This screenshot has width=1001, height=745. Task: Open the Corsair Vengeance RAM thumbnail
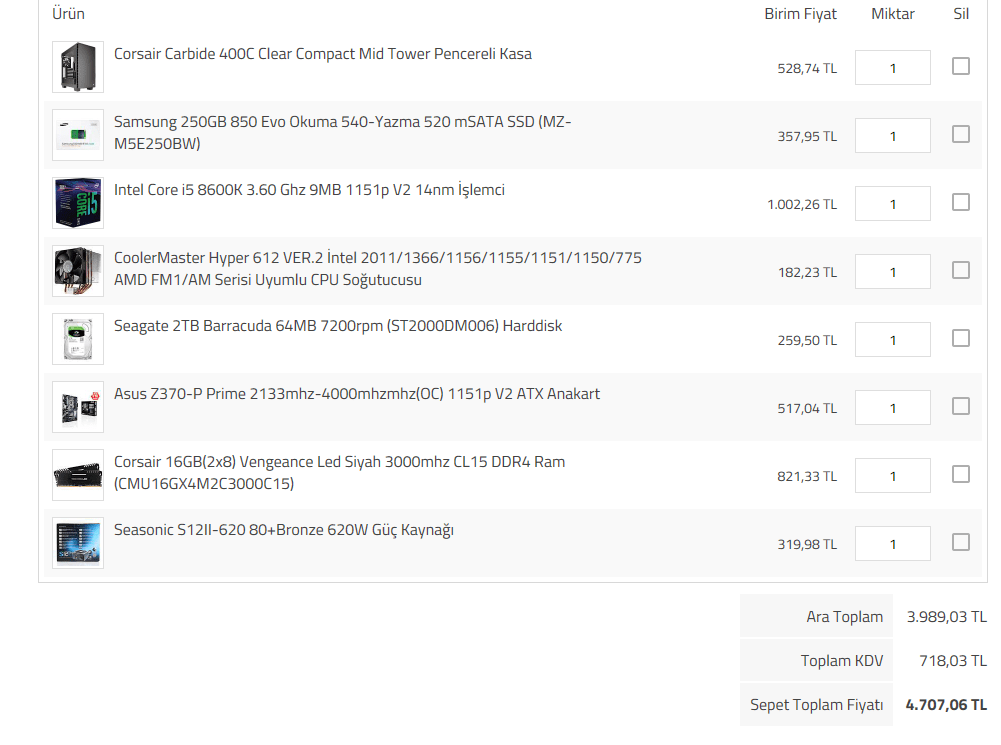click(78, 475)
